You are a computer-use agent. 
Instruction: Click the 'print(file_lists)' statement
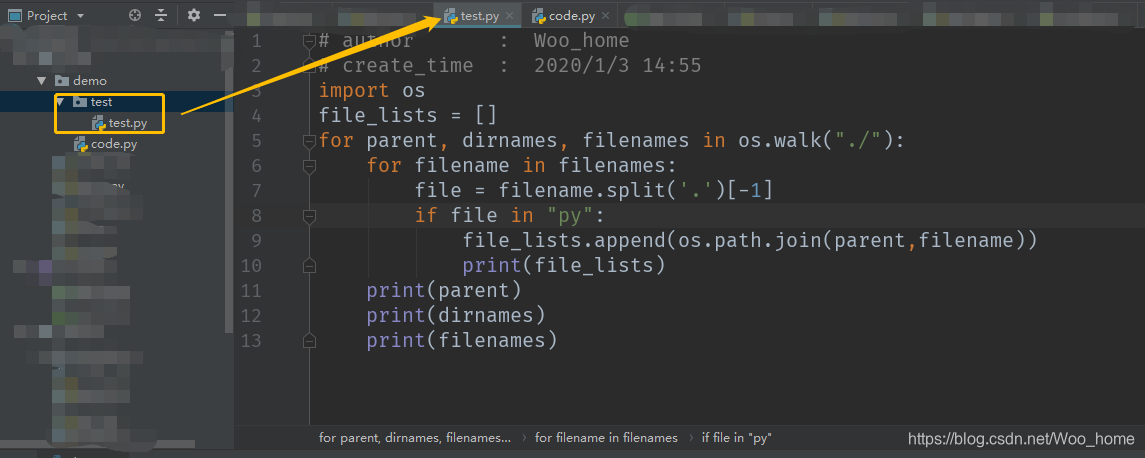564,265
